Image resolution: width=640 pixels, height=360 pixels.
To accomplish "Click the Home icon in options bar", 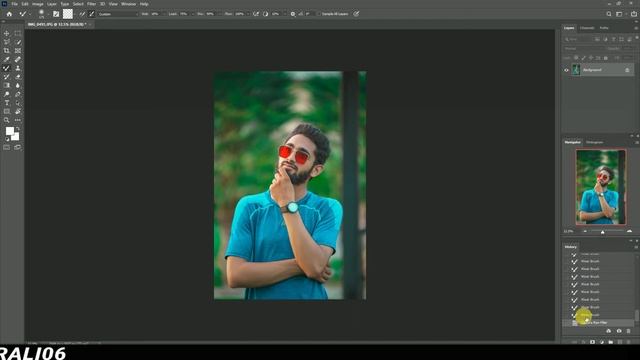I will (9, 14).
